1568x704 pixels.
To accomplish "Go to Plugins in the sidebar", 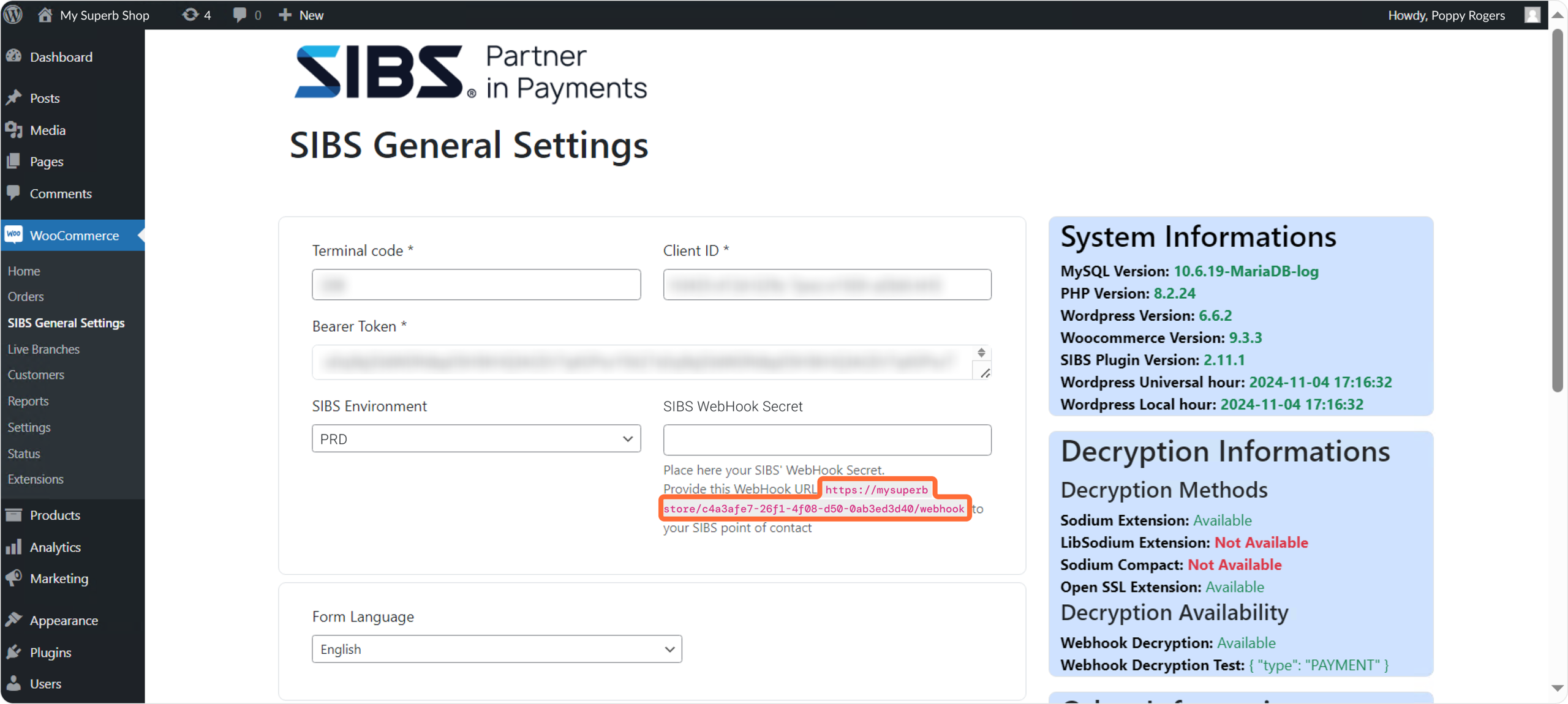I will coord(50,652).
